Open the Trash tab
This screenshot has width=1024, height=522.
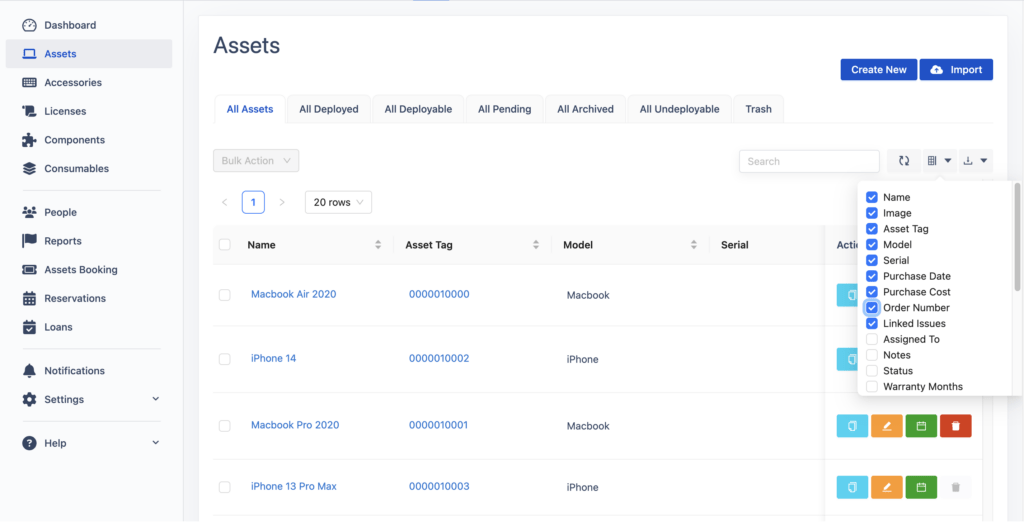(x=758, y=109)
